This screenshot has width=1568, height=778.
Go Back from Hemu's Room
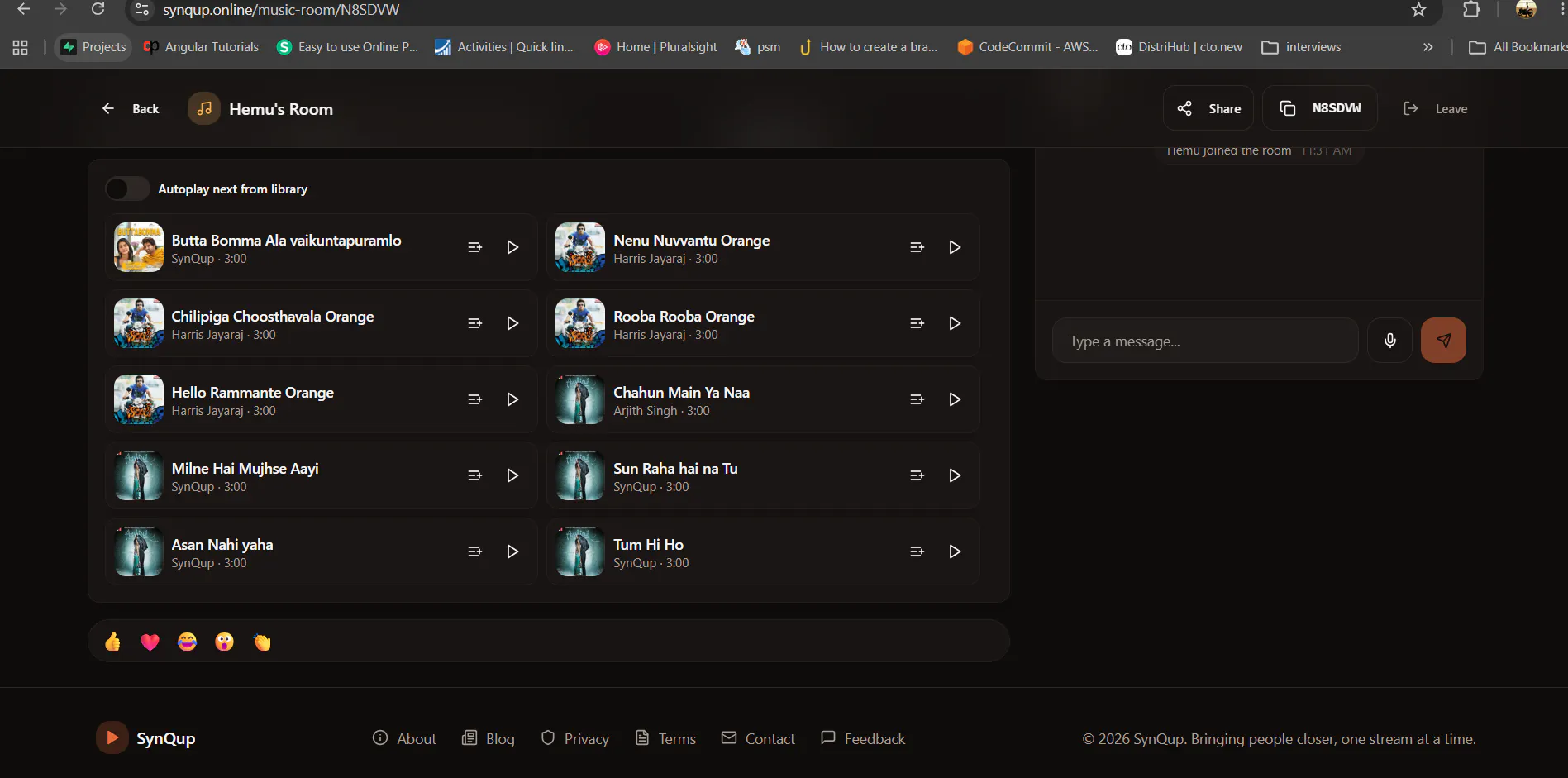[x=131, y=108]
